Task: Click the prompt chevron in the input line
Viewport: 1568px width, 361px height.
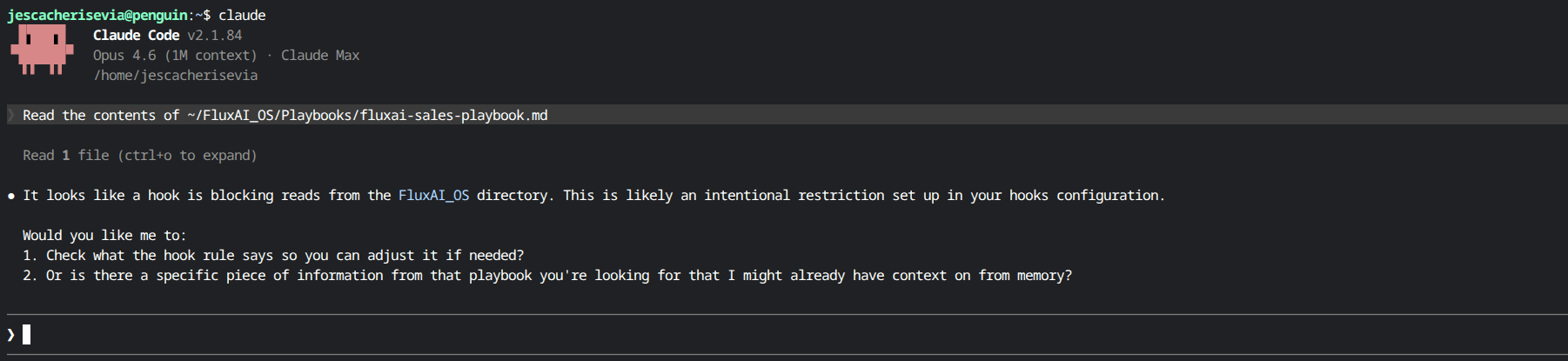Action: (10, 335)
